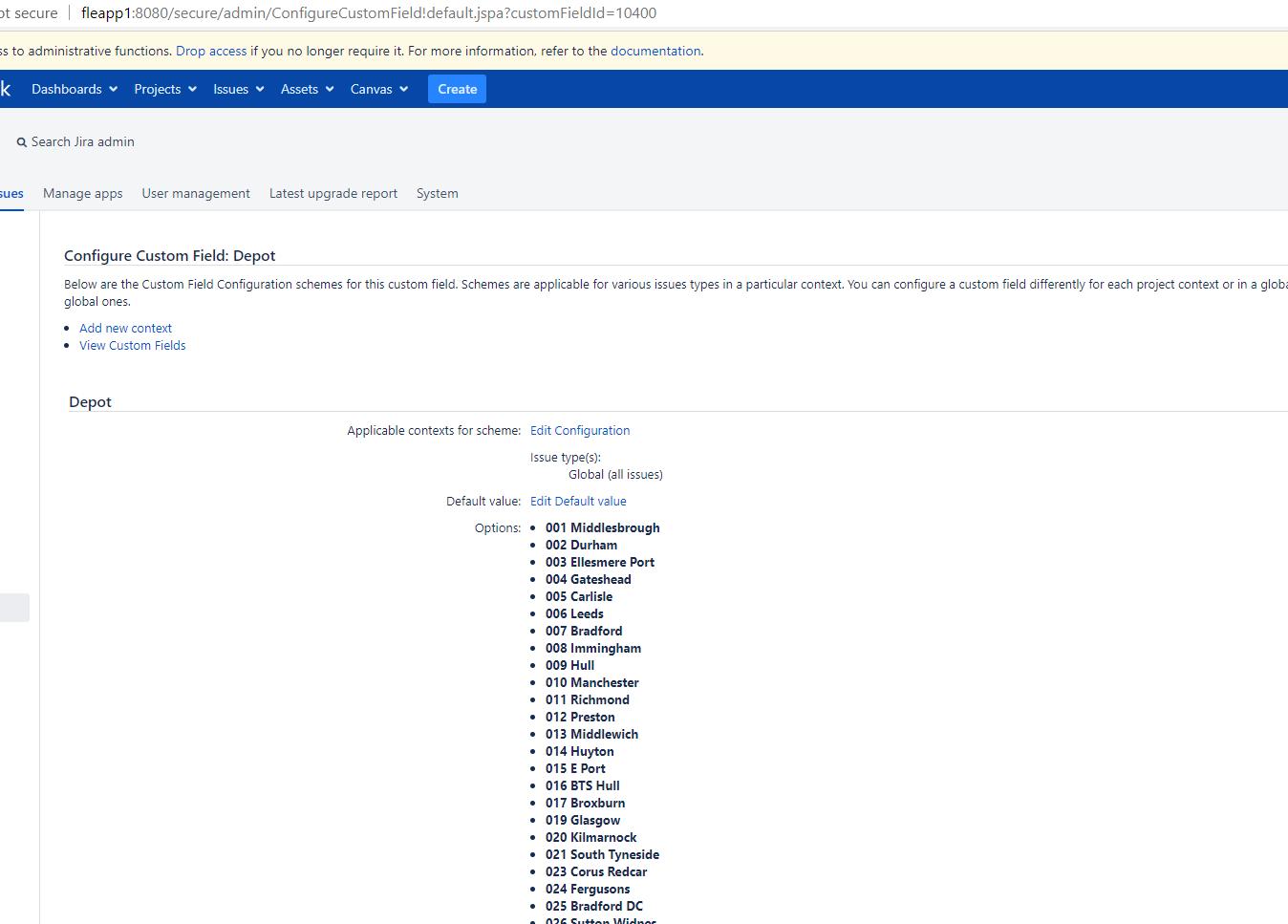Open the Issues dropdown in navbar
This screenshot has width=1288, height=924.
239,89
